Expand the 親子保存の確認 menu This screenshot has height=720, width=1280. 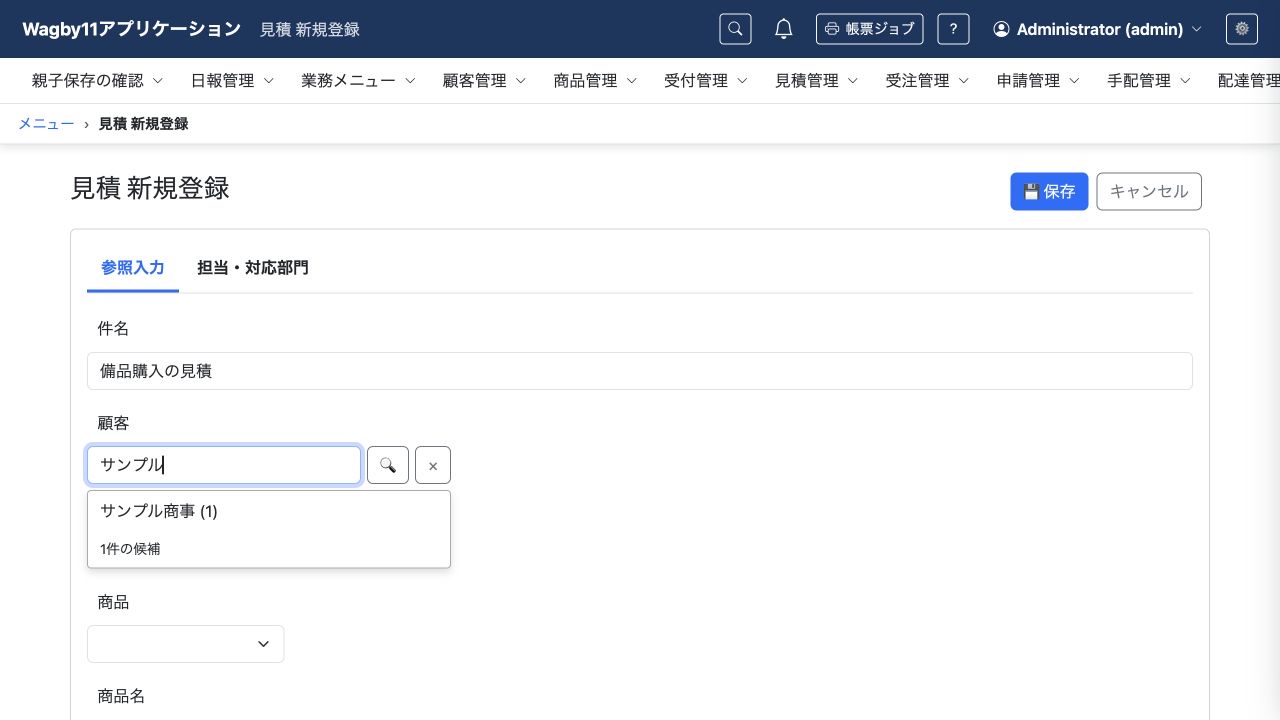tap(97, 81)
